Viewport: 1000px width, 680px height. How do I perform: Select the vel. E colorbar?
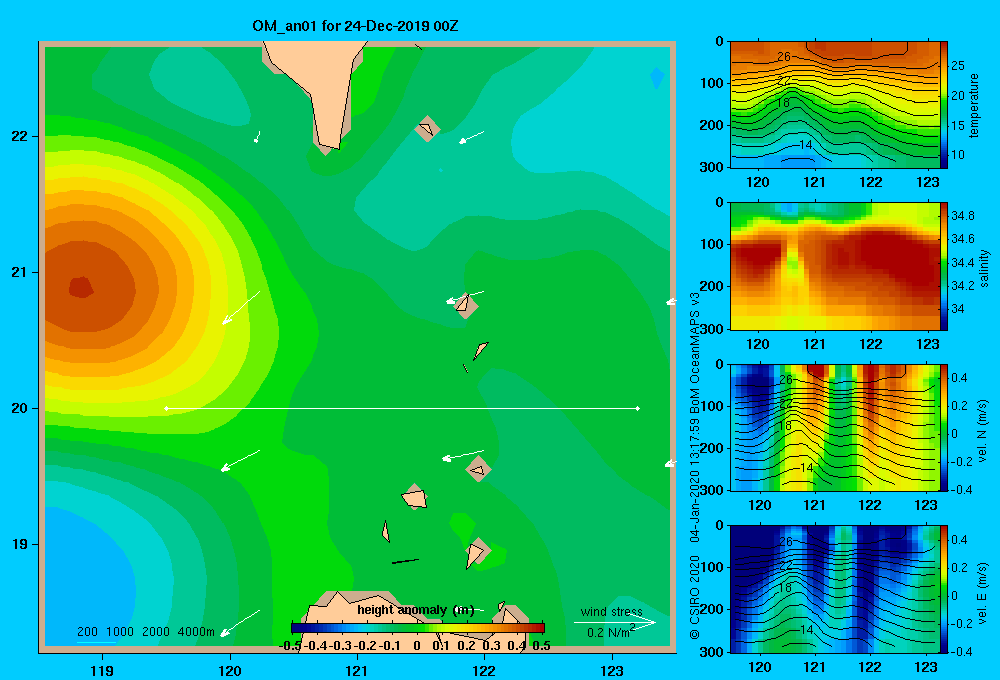pos(944,589)
